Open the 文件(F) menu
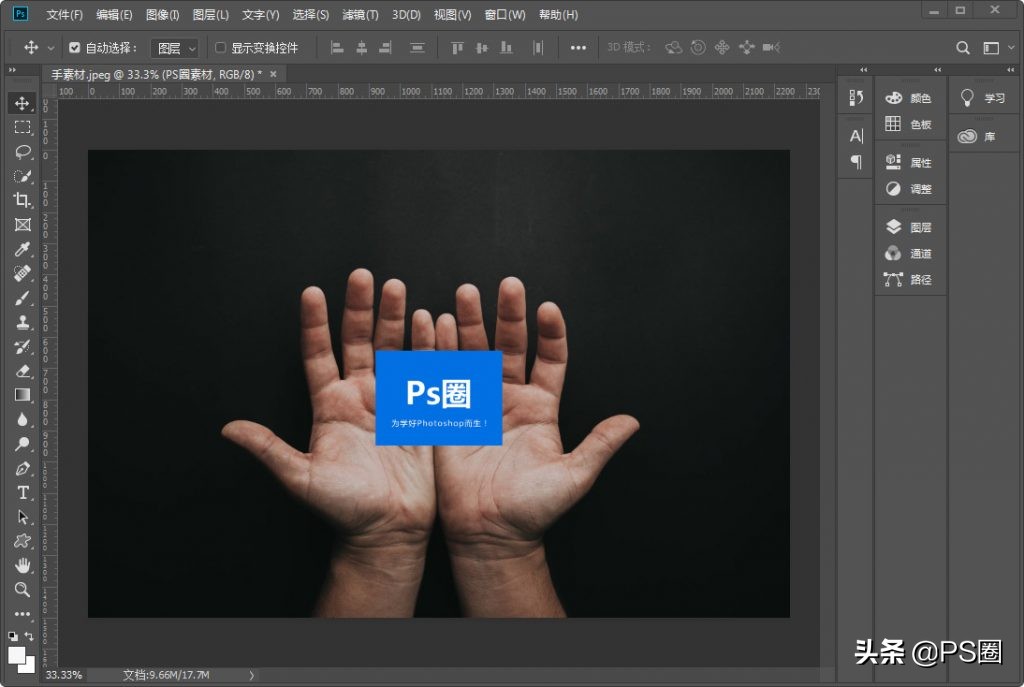 (x=65, y=14)
